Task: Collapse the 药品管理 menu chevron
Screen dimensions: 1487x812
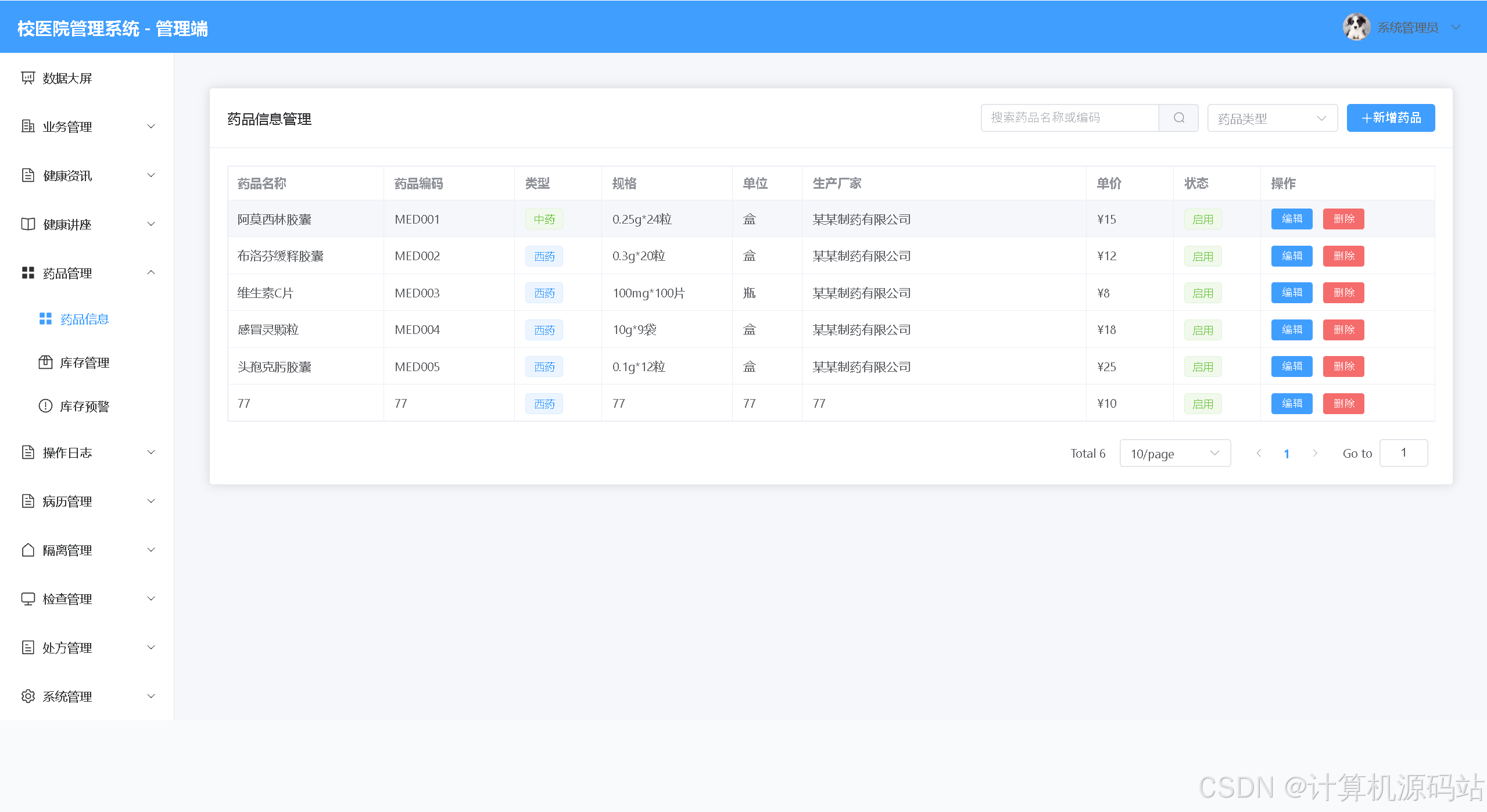Action: click(x=151, y=272)
